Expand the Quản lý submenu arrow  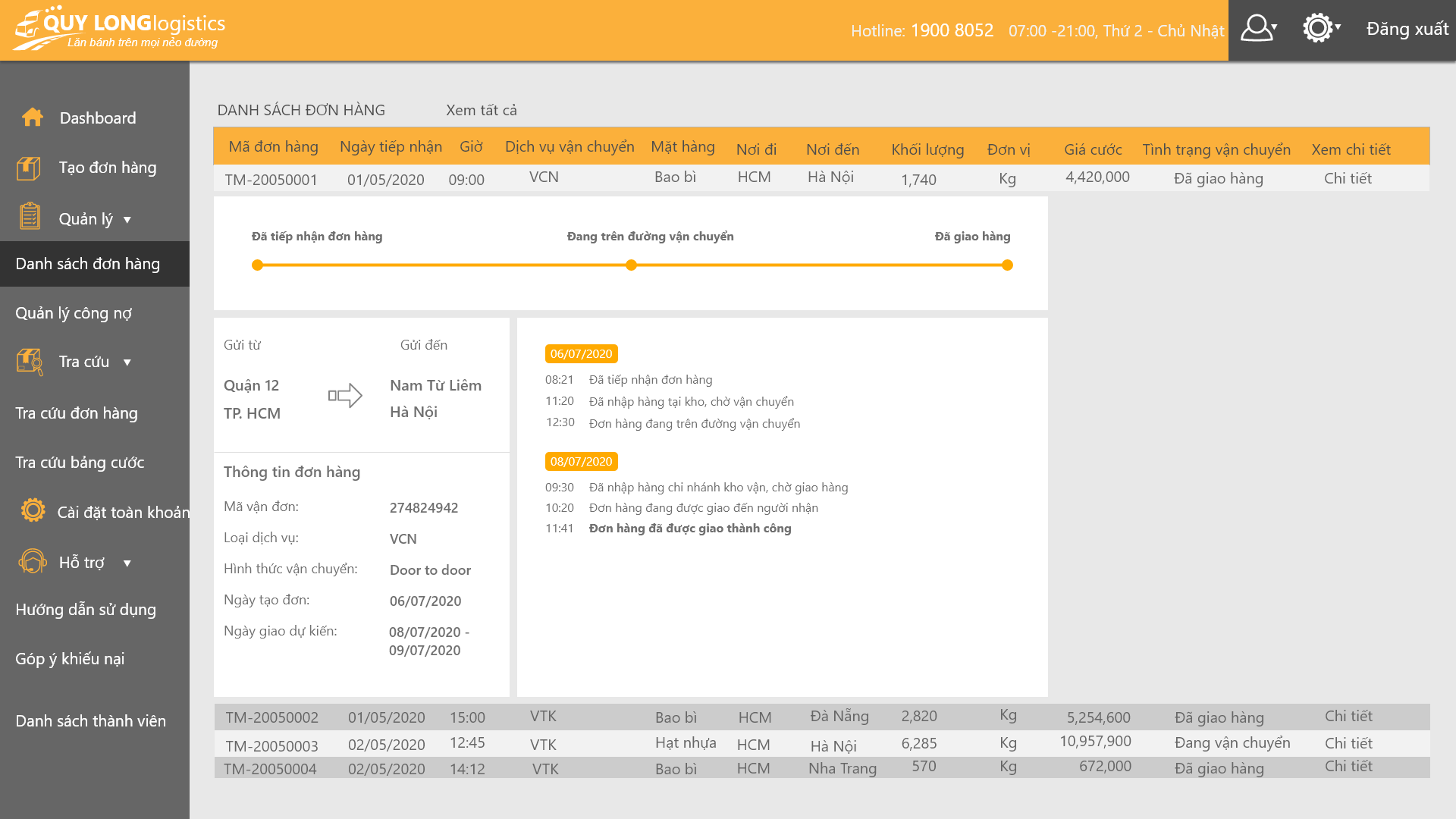coord(127,220)
